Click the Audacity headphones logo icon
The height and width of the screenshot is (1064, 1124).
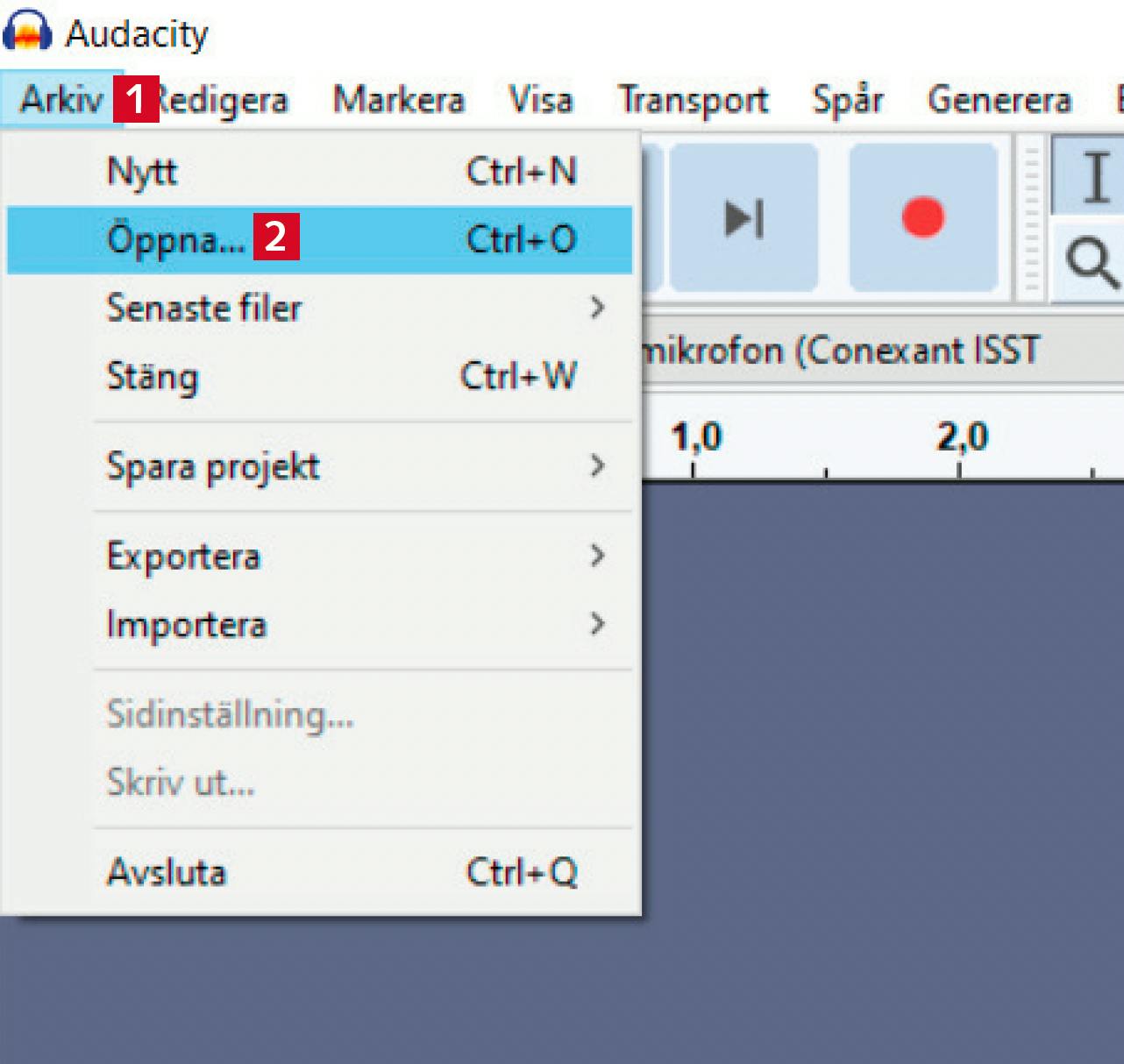click(x=28, y=32)
